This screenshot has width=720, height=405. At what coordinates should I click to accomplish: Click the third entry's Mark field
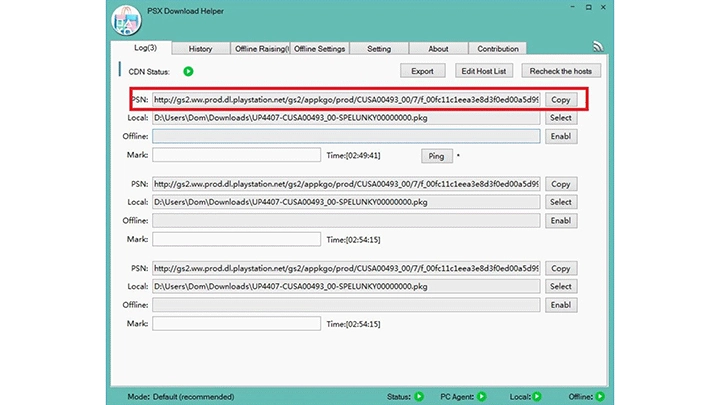point(236,324)
